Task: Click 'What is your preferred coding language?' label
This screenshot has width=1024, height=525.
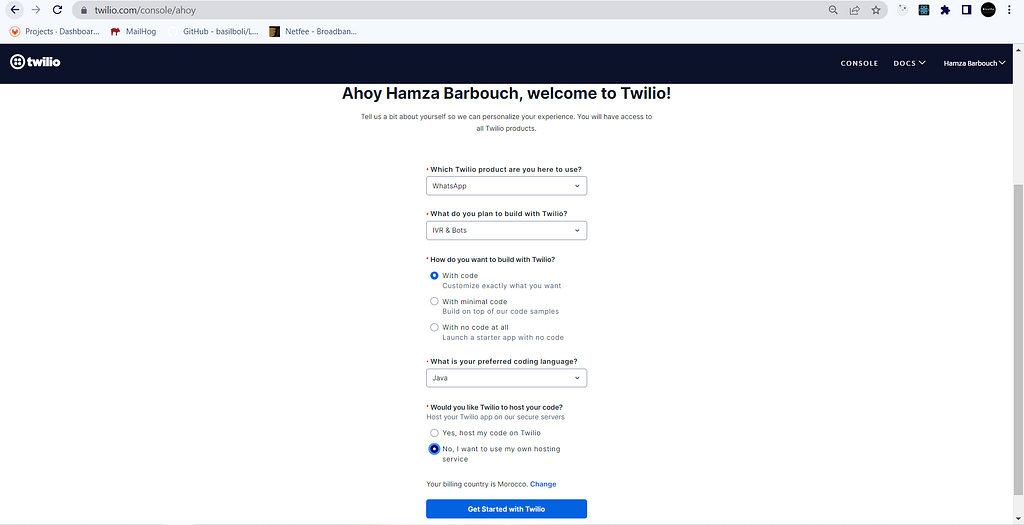Action: (504, 362)
